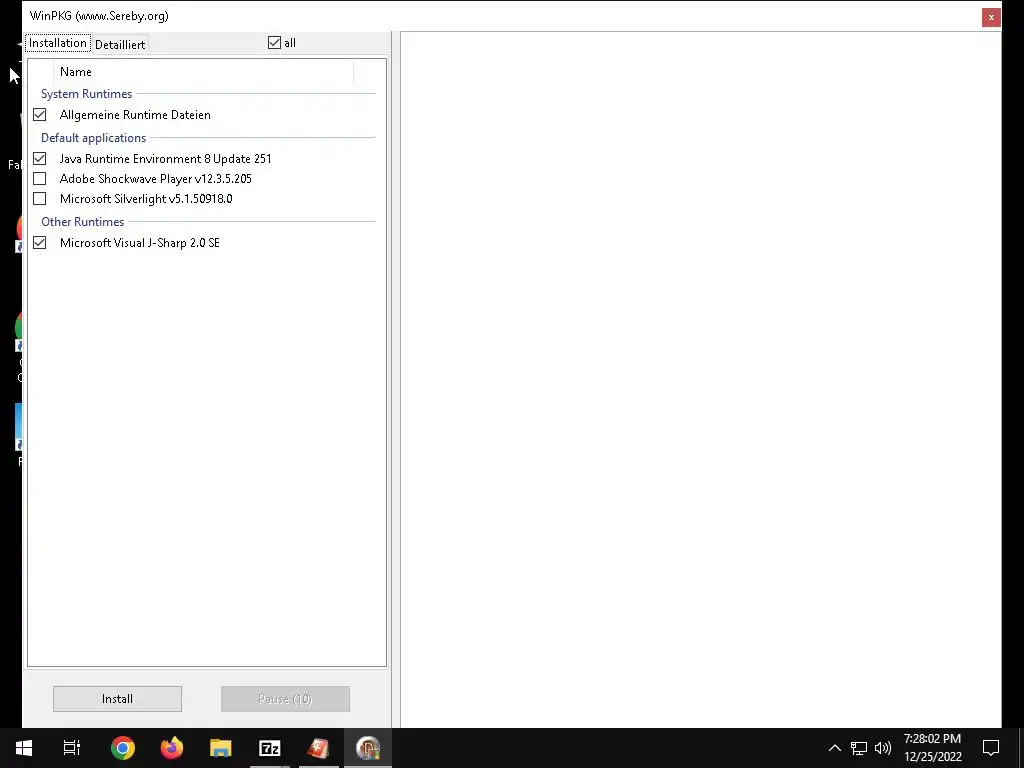Viewport: 1024px width, 768px height.
Task: Close the WinPKG window
Action: tap(991, 17)
